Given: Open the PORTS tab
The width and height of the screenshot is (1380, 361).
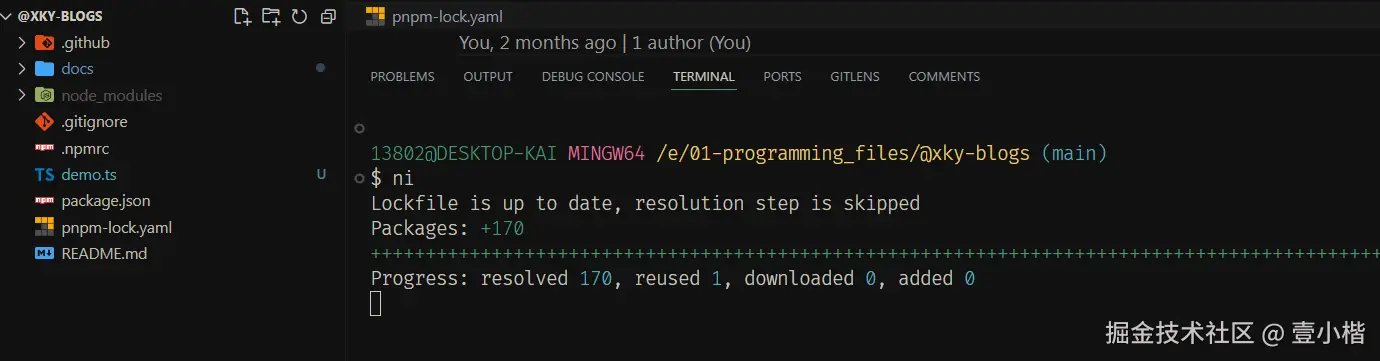Looking at the screenshot, I should click(x=782, y=77).
